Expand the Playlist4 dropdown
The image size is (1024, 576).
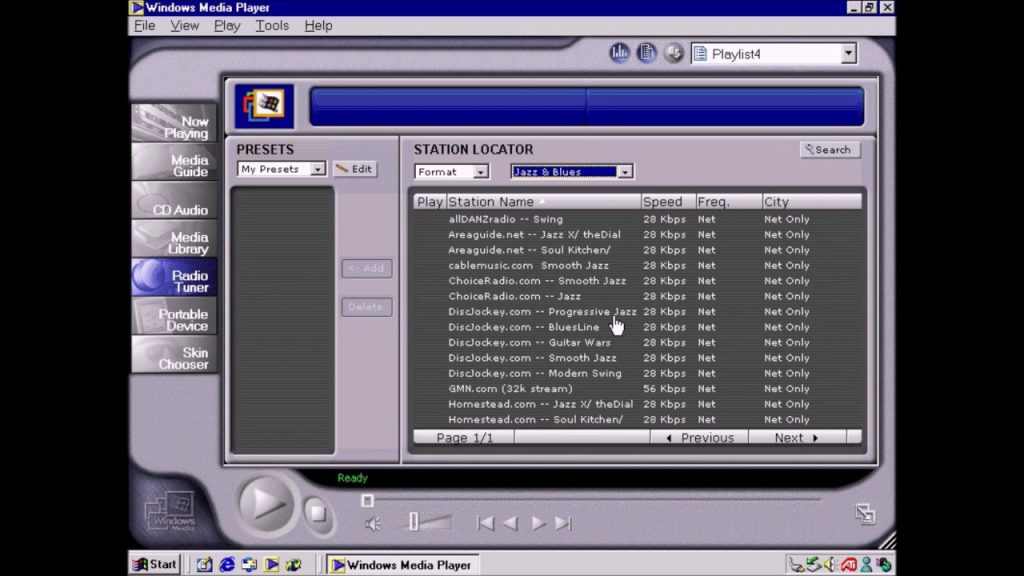pyautogui.click(x=848, y=54)
